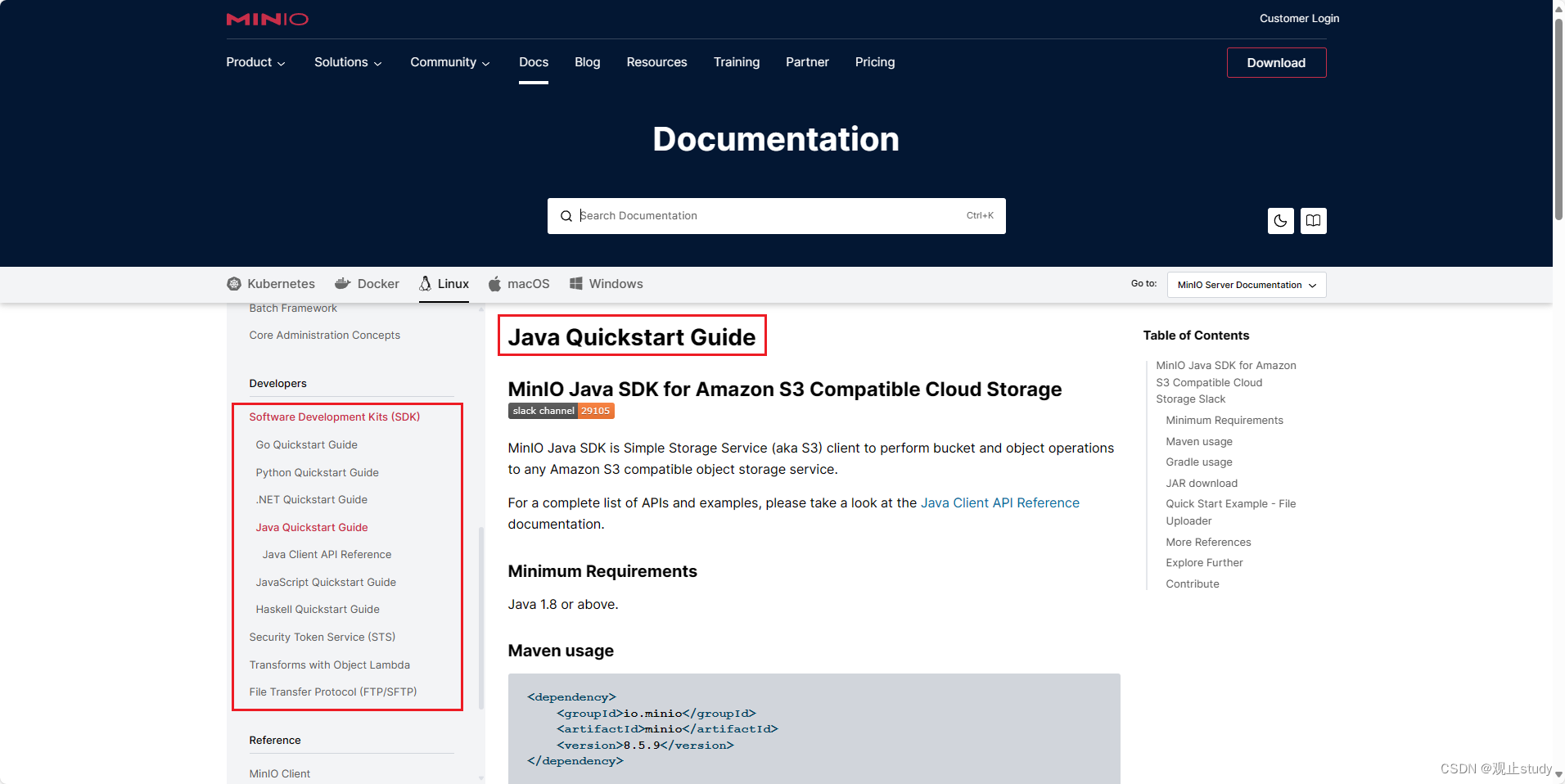Screen dimensions: 1565x784
Task: Focus the Search Documentation field
Action: 776,216
